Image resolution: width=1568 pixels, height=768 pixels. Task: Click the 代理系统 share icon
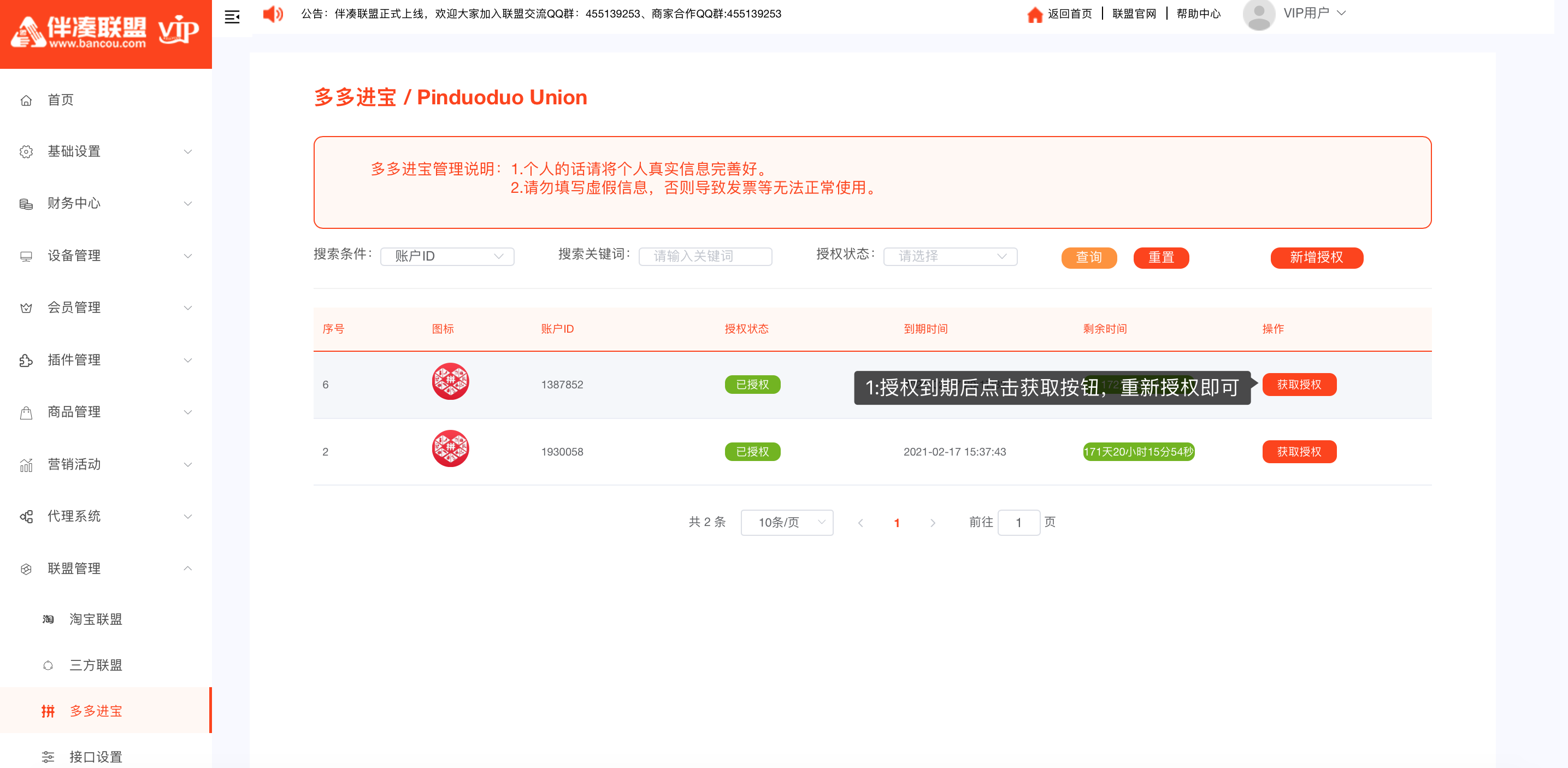tap(26, 517)
